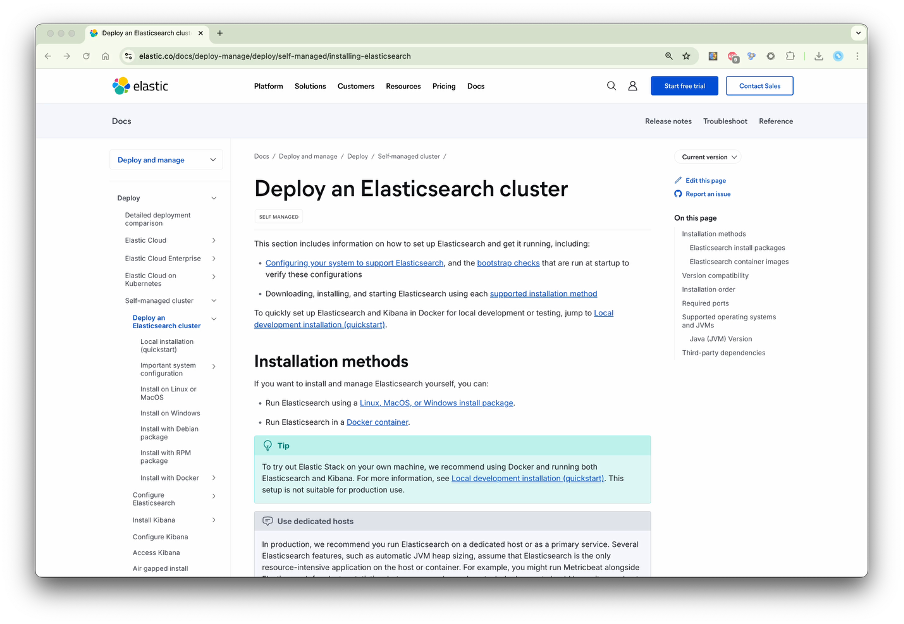904x624 pixels.
Task: Go back with browser back arrow
Action: 48,56
